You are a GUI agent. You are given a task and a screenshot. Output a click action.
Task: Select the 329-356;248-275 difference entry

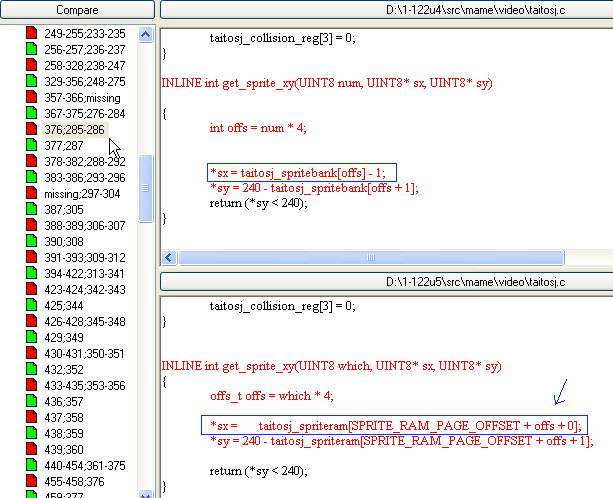click(x=84, y=81)
